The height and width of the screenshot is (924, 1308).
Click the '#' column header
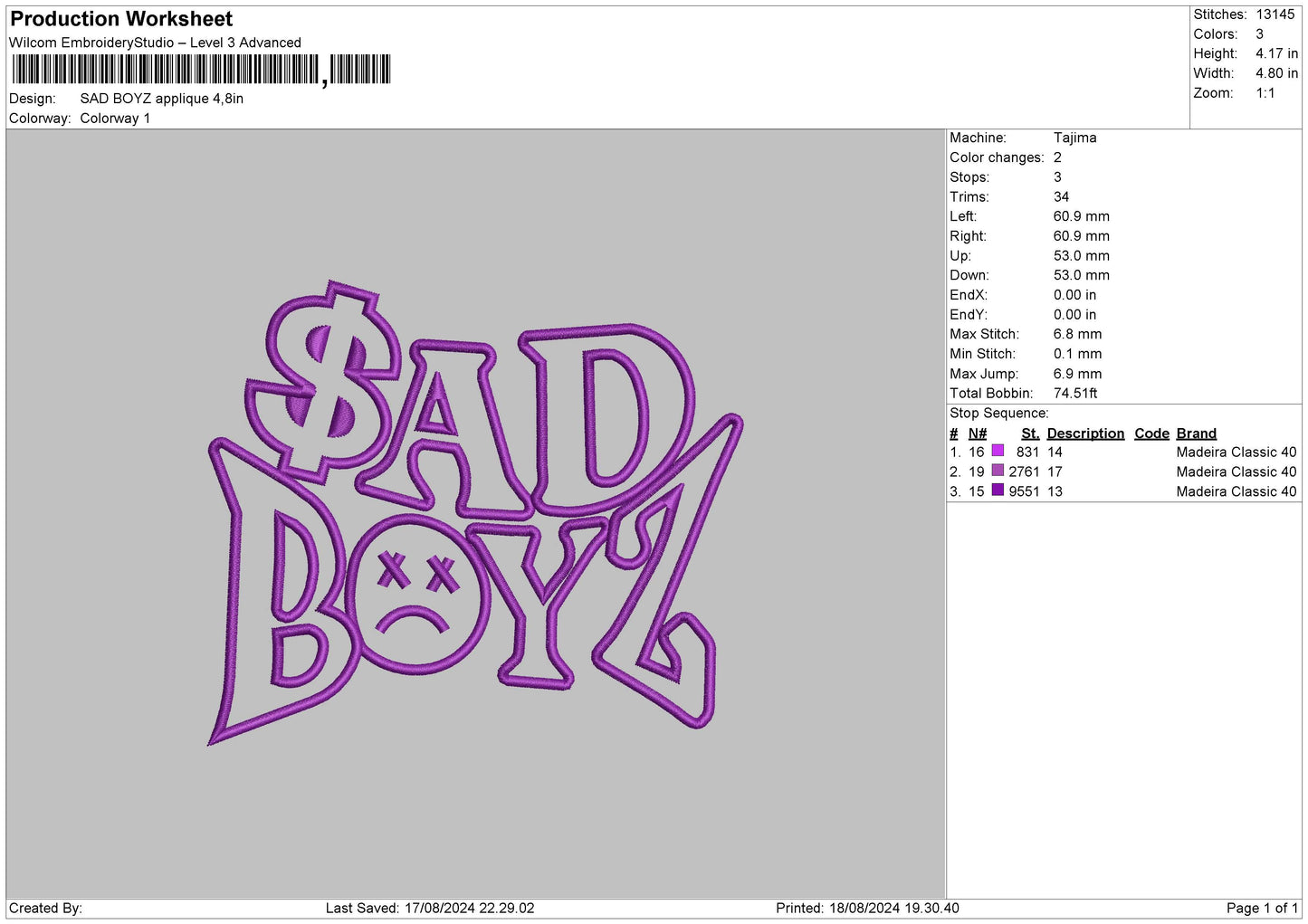953,433
